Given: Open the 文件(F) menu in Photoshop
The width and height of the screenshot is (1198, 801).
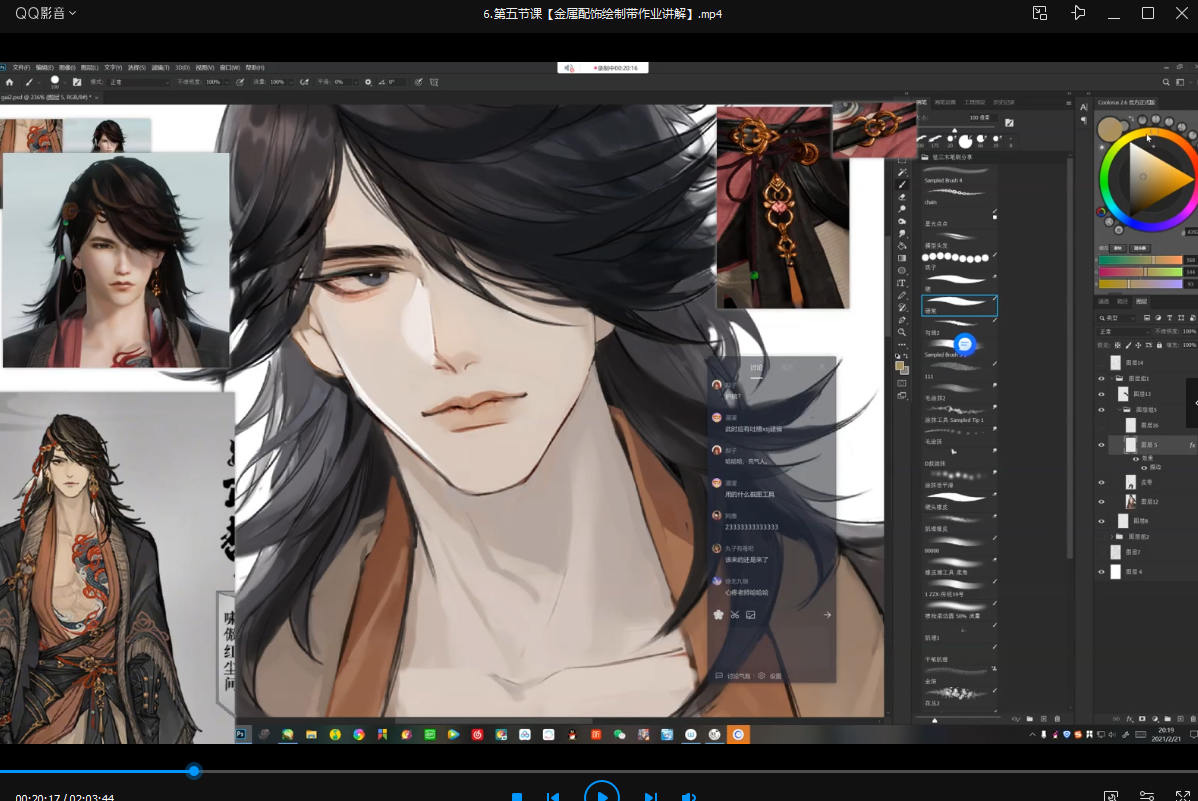Looking at the screenshot, I should point(21,67).
